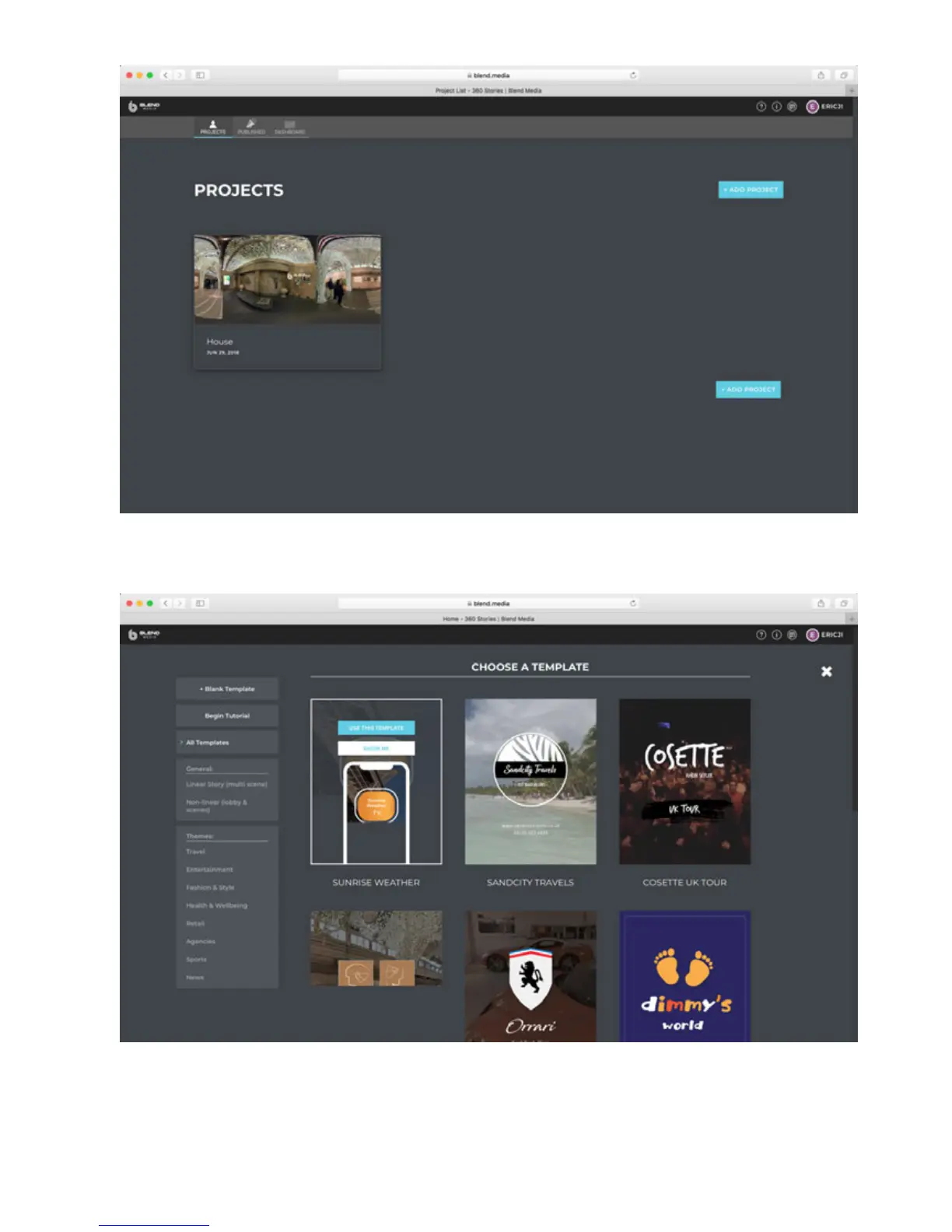952x1232 pixels.
Task: Click reload icon in Project List address bar
Action: point(633,75)
